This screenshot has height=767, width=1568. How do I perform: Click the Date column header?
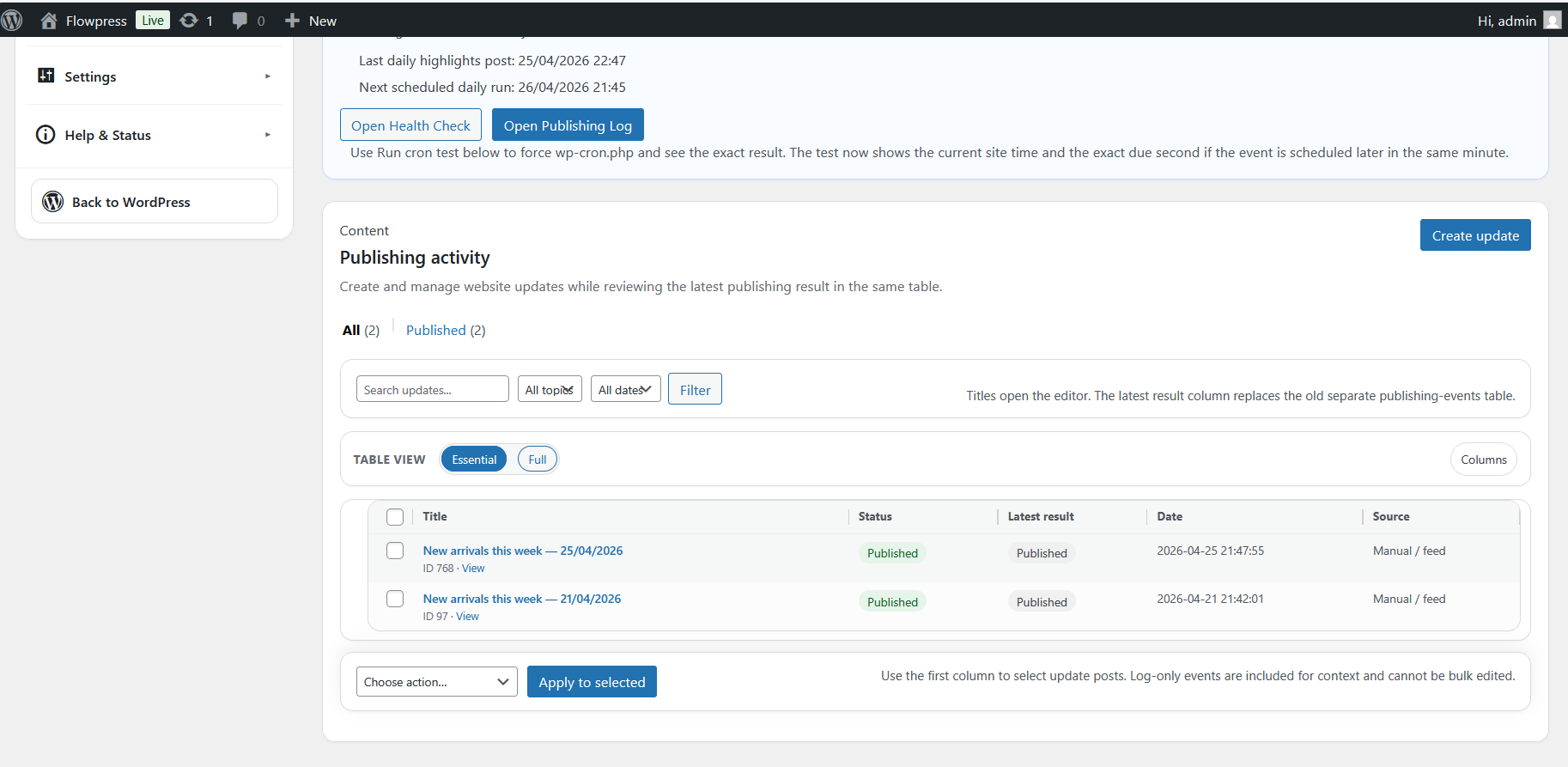pyautogui.click(x=1170, y=516)
